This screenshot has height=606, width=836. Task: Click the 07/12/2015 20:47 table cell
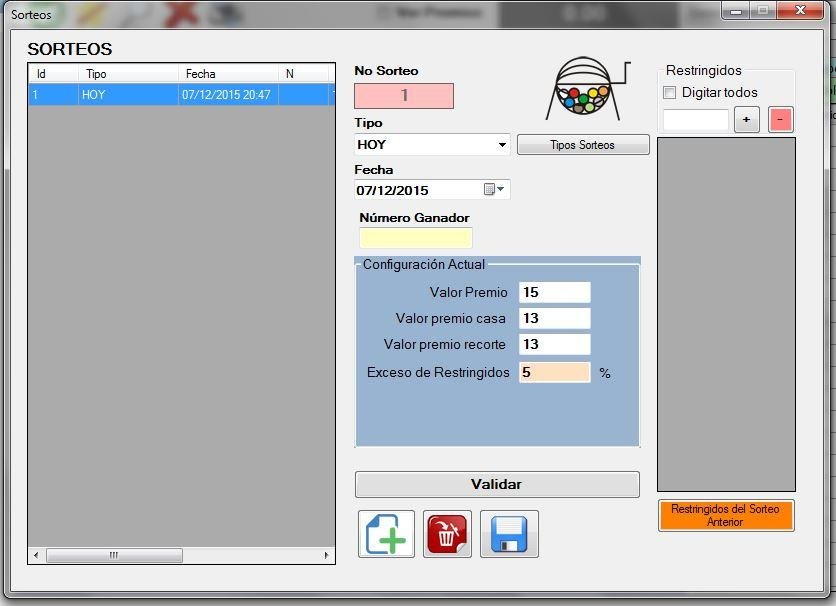227,95
